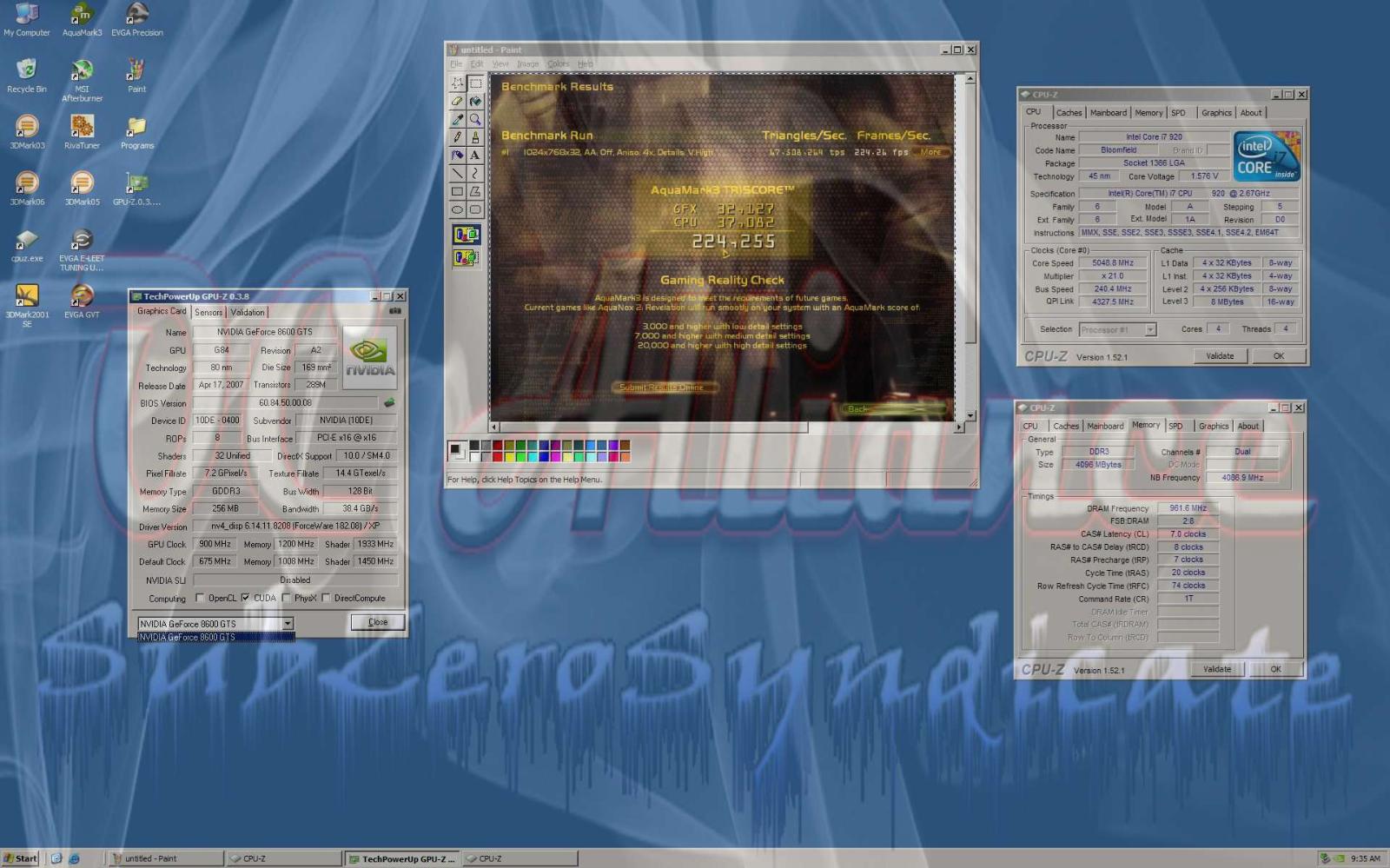Choose the straight Line tool in Paint

457,173
